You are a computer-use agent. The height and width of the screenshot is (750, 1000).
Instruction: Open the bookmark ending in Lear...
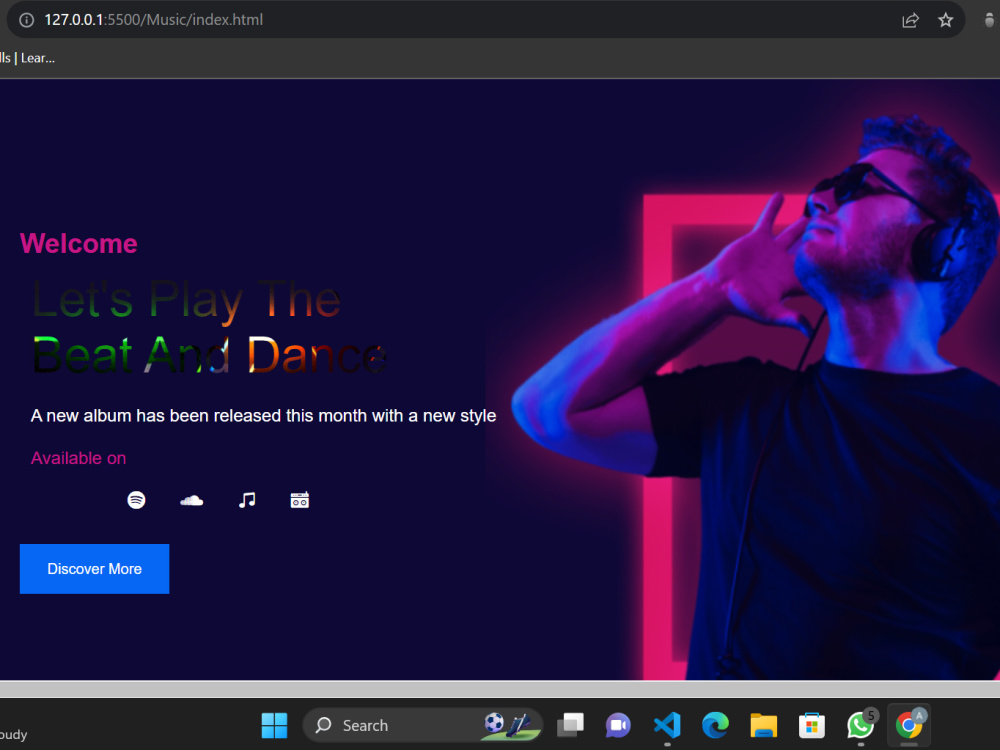[27, 58]
